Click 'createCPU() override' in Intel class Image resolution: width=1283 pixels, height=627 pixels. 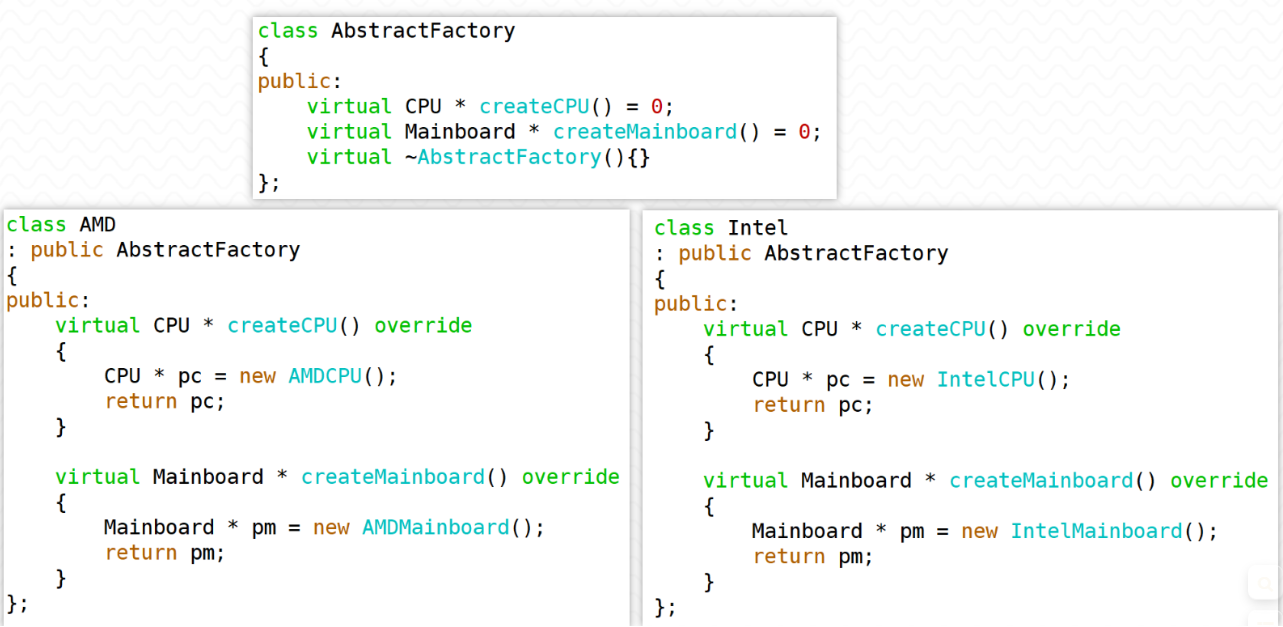coord(998,329)
